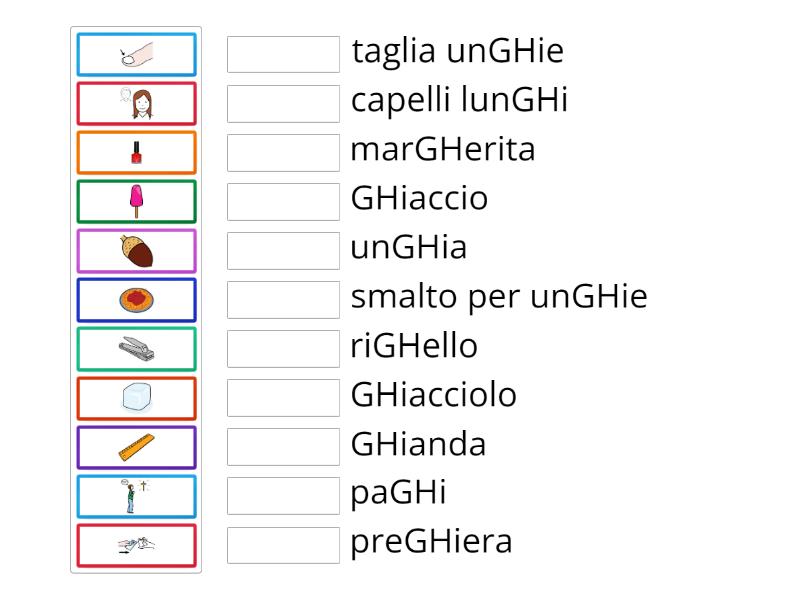Choose the pizza picture card
Screen dimensions: 800x600
tap(136, 300)
